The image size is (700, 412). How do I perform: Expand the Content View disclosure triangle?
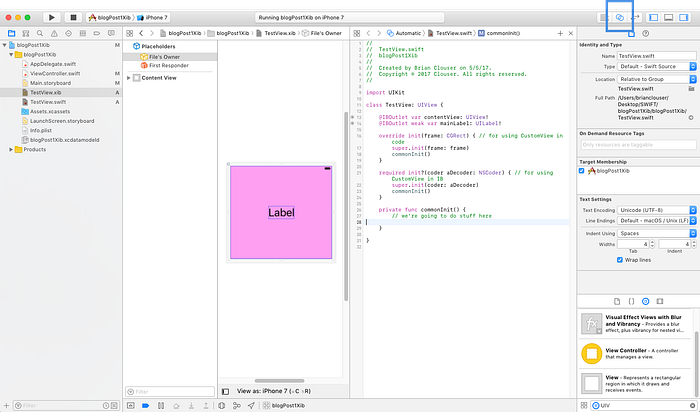(x=129, y=78)
